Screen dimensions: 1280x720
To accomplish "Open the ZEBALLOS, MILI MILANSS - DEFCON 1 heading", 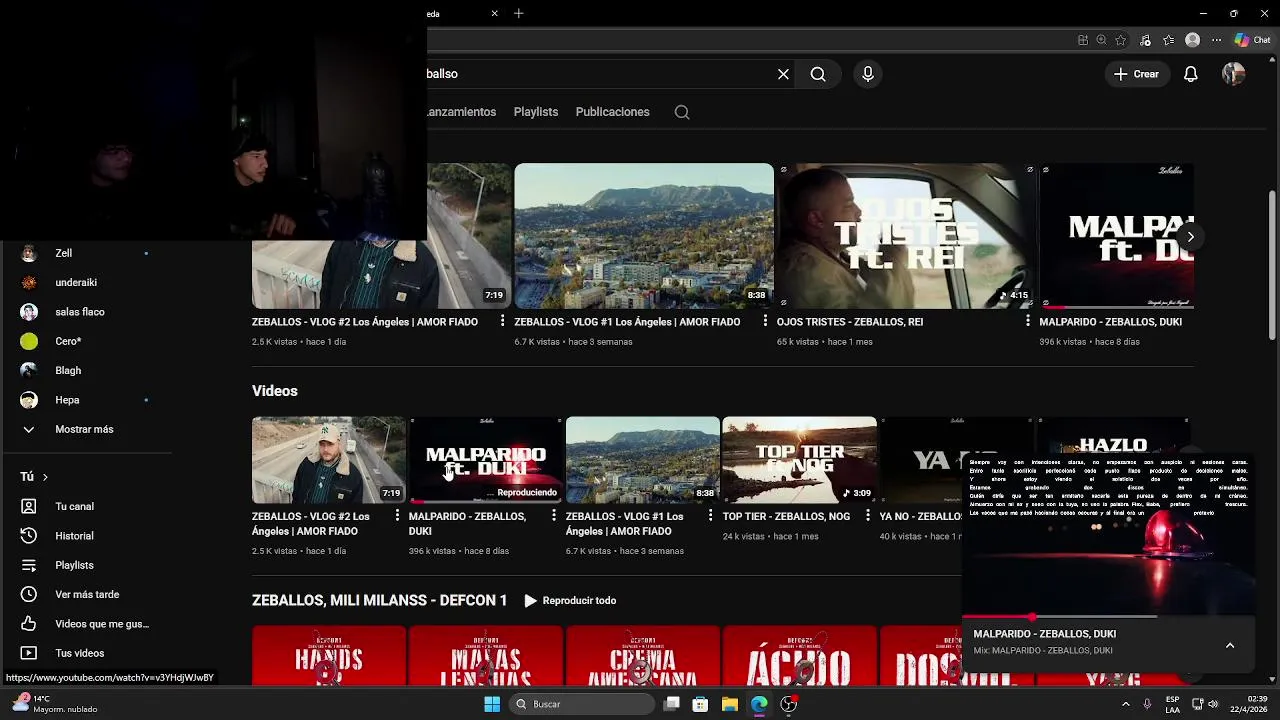I will (379, 601).
